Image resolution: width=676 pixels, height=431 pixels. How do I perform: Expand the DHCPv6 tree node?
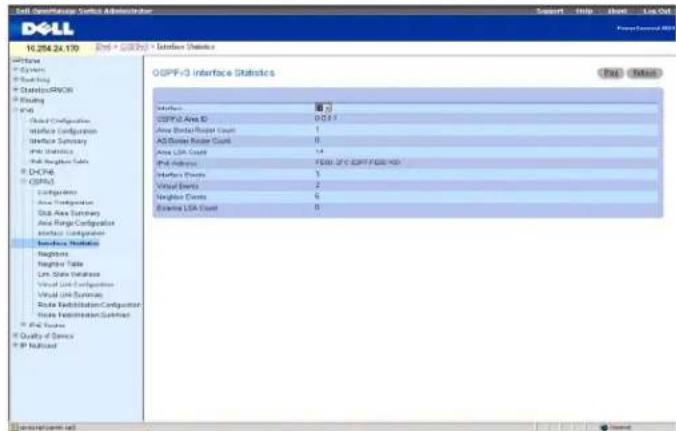point(24,172)
